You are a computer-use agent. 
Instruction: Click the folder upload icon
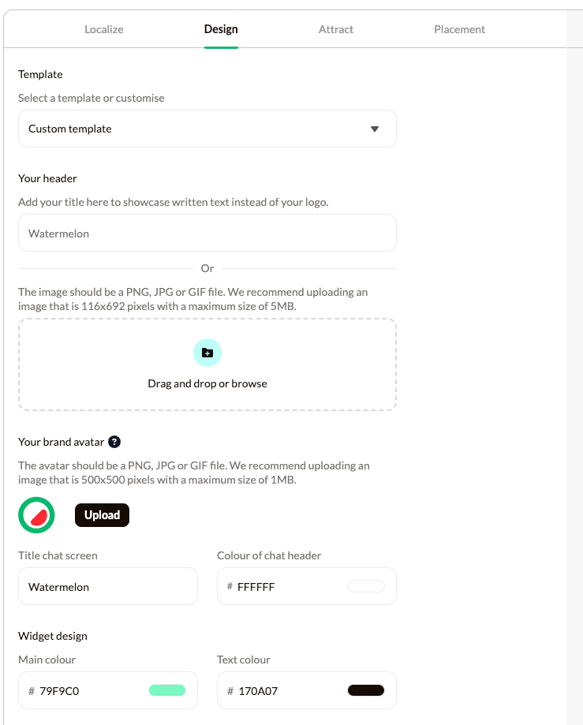click(x=207, y=353)
